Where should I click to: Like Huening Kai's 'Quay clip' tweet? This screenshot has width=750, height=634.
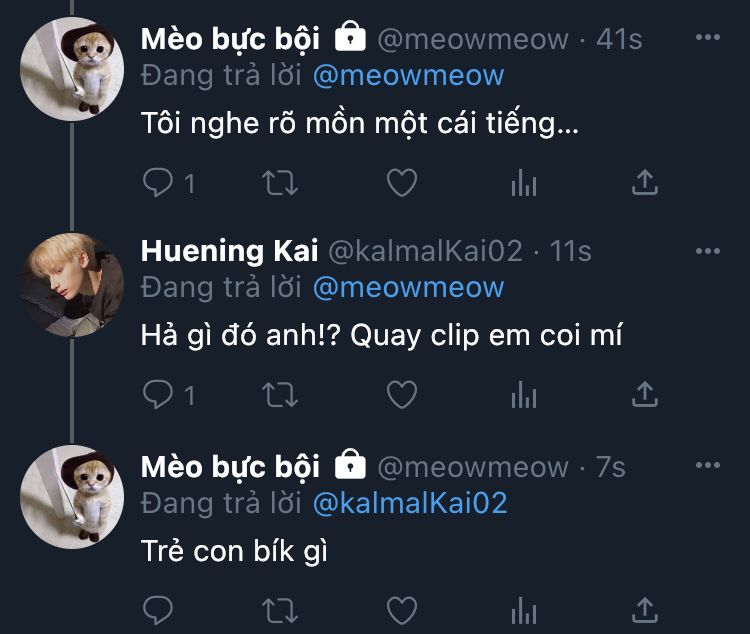tap(401, 395)
